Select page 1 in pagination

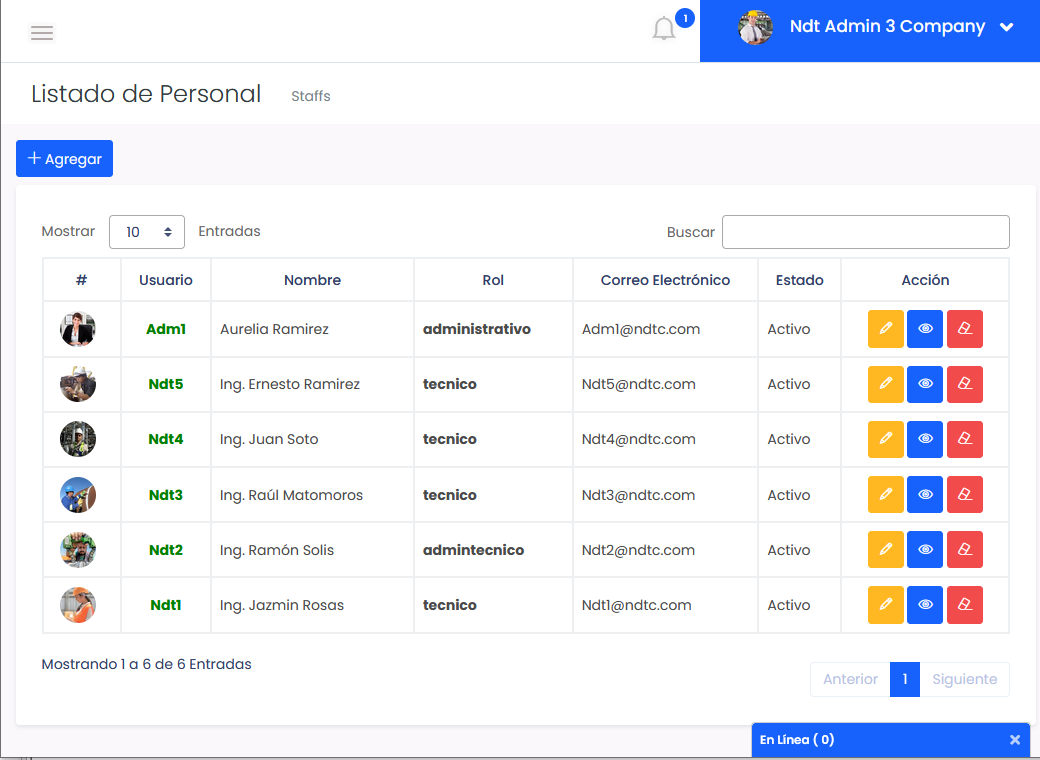coord(904,679)
